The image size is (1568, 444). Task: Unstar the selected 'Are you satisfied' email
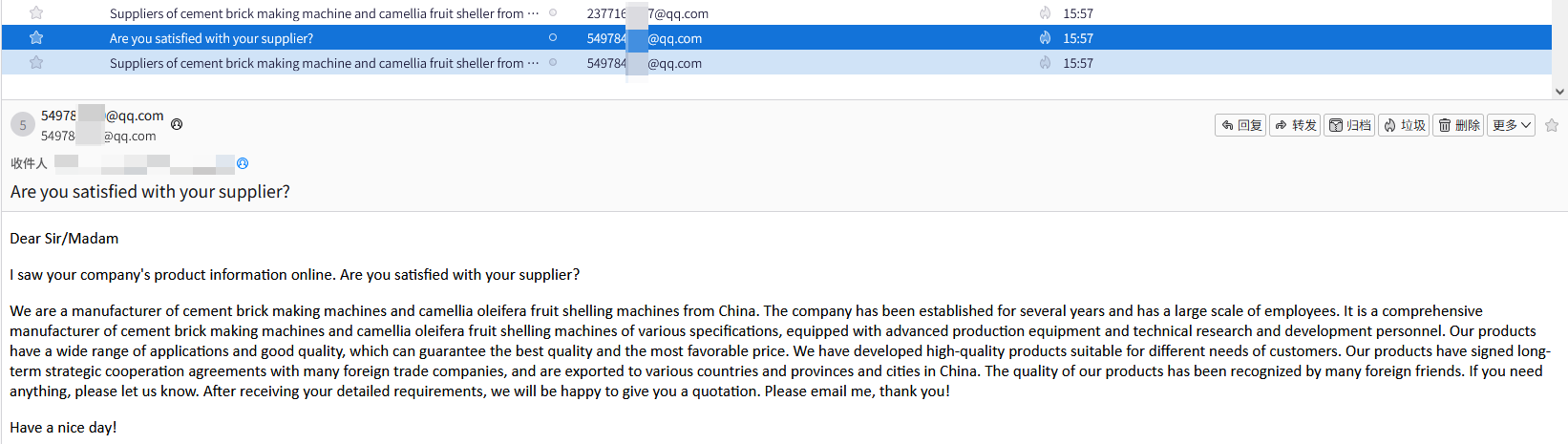pyautogui.click(x=36, y=38)
